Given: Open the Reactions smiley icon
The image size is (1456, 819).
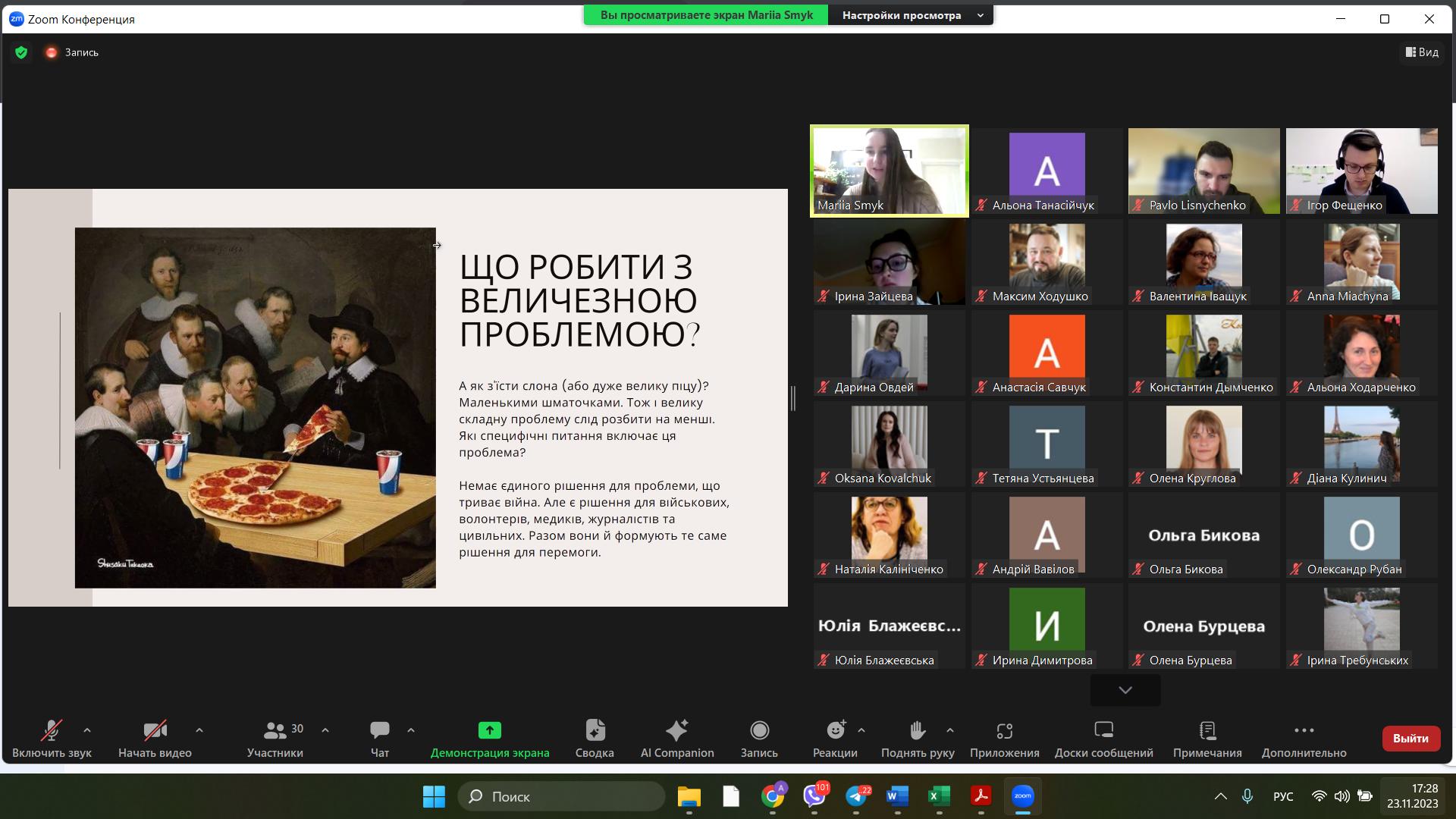Looking at the screenshot, I should [835, 730].
